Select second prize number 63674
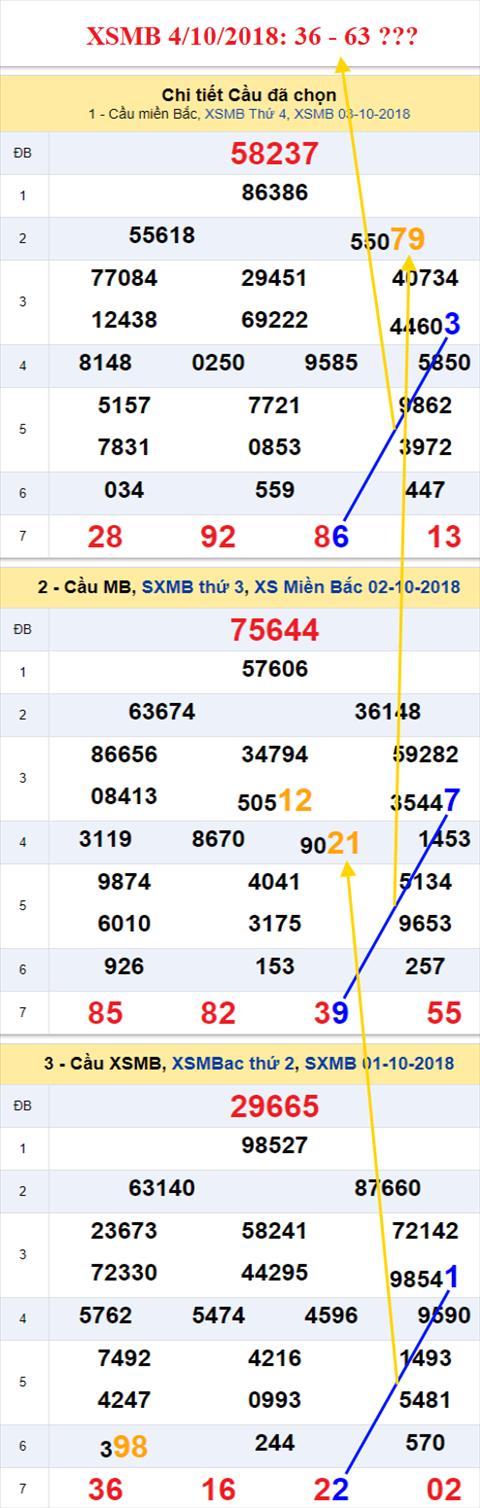This screenshot has height=1508, width=480. coord(162,712)
